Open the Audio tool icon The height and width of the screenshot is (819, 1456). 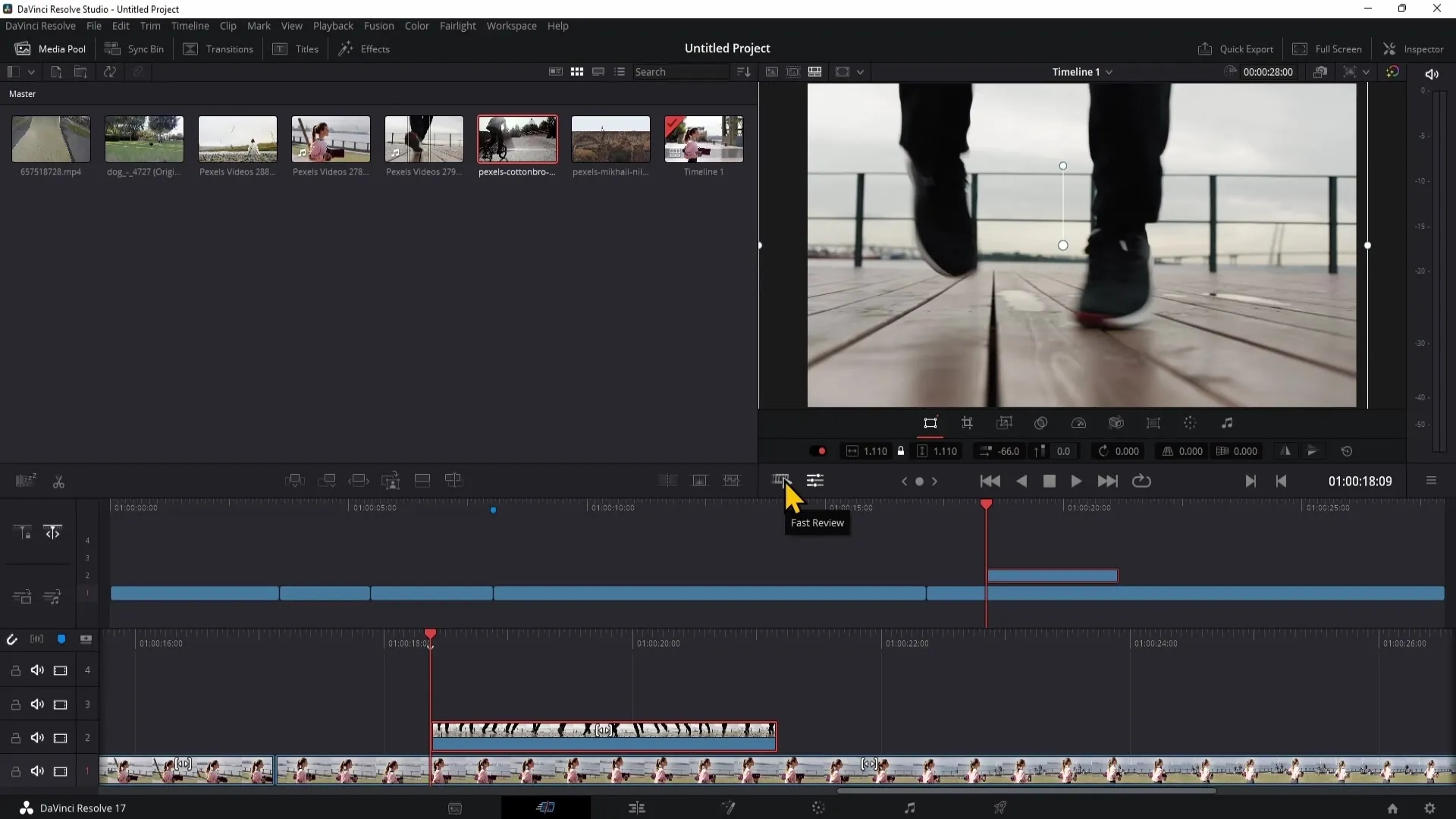pyautogui.click(x=1227, y=423)
